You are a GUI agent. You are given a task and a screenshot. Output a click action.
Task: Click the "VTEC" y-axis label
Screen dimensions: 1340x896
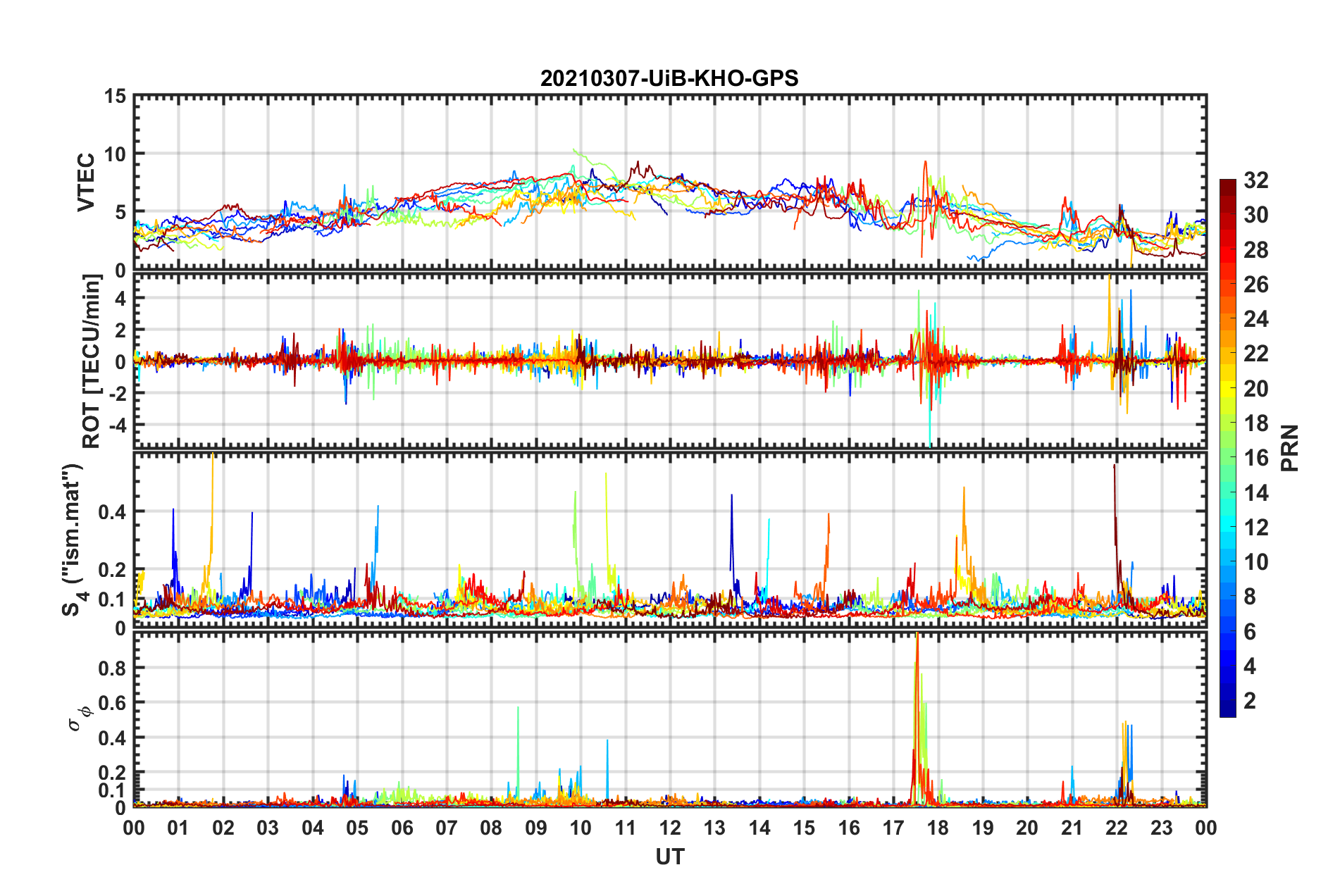pos(85,182)
